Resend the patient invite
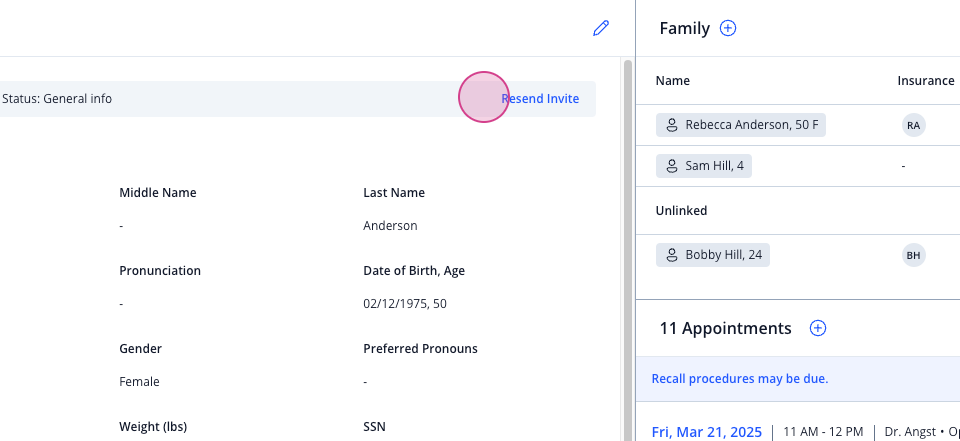 pos(540,99)
